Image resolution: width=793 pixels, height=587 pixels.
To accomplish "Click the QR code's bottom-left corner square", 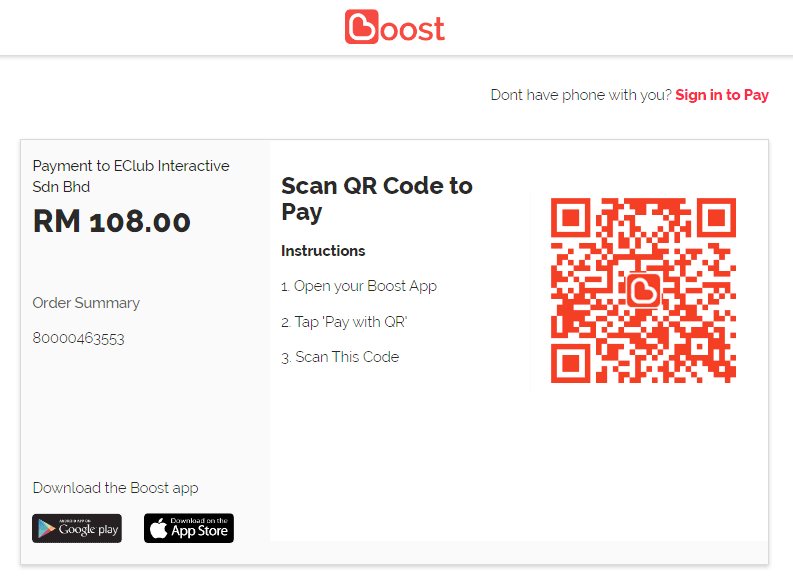I will pyautogui.click(x=571, y=362).
